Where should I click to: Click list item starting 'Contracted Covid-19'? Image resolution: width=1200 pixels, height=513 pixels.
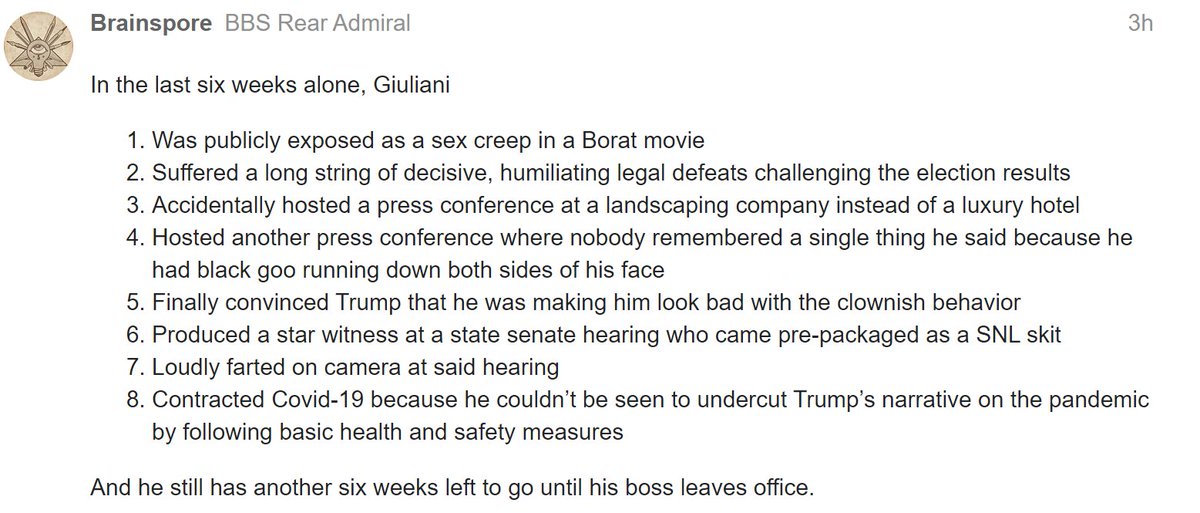650,399
